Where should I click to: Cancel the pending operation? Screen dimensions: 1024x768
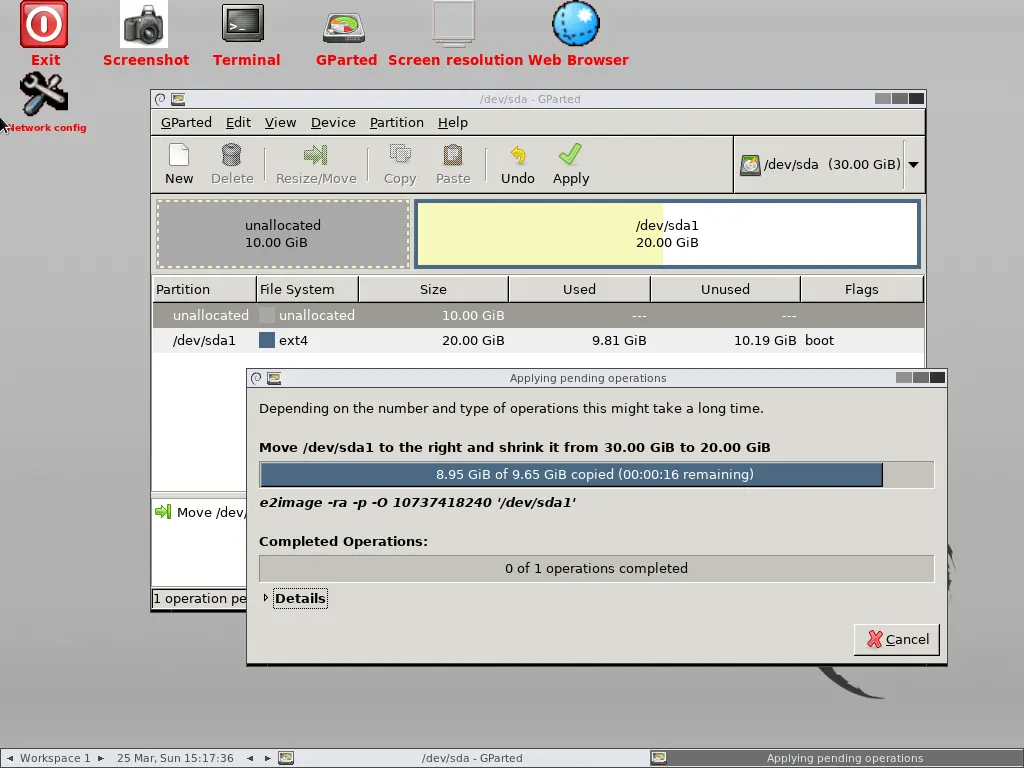(x=897, y=639)
